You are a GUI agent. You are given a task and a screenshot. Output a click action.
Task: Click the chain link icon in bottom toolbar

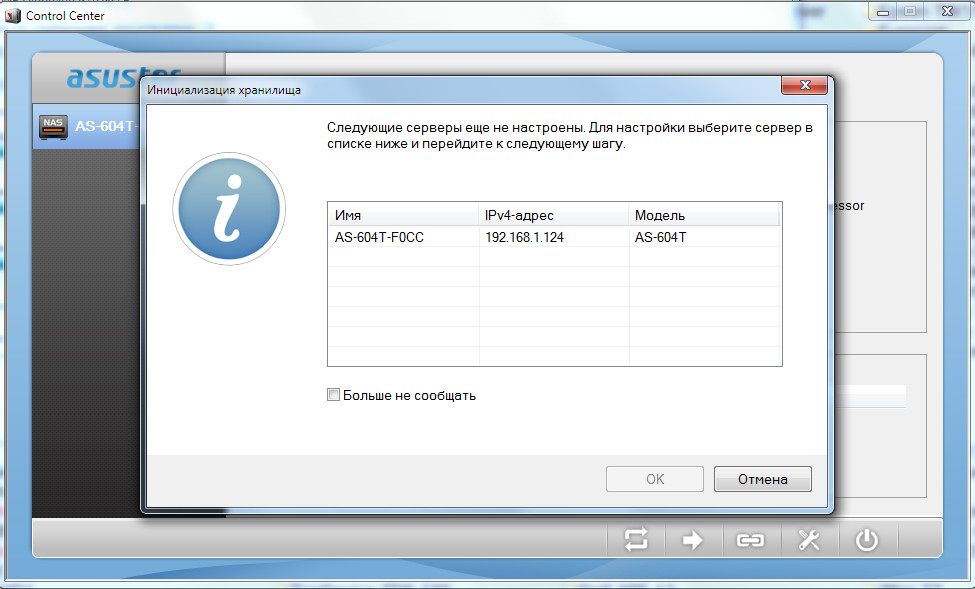(x=750, y=540)
